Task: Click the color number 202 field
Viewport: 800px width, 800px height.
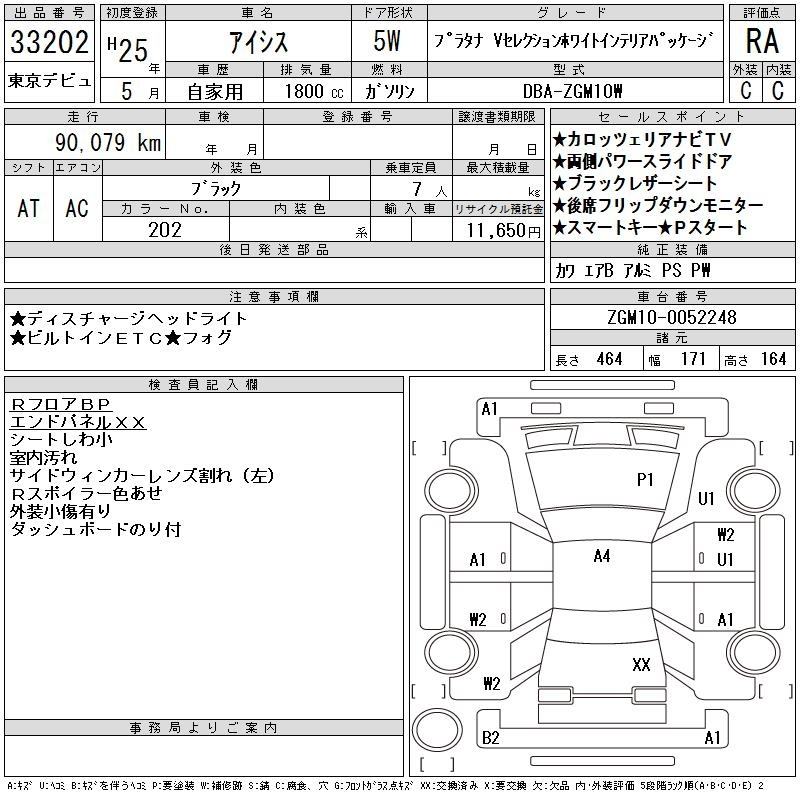Action: [165, 230]
